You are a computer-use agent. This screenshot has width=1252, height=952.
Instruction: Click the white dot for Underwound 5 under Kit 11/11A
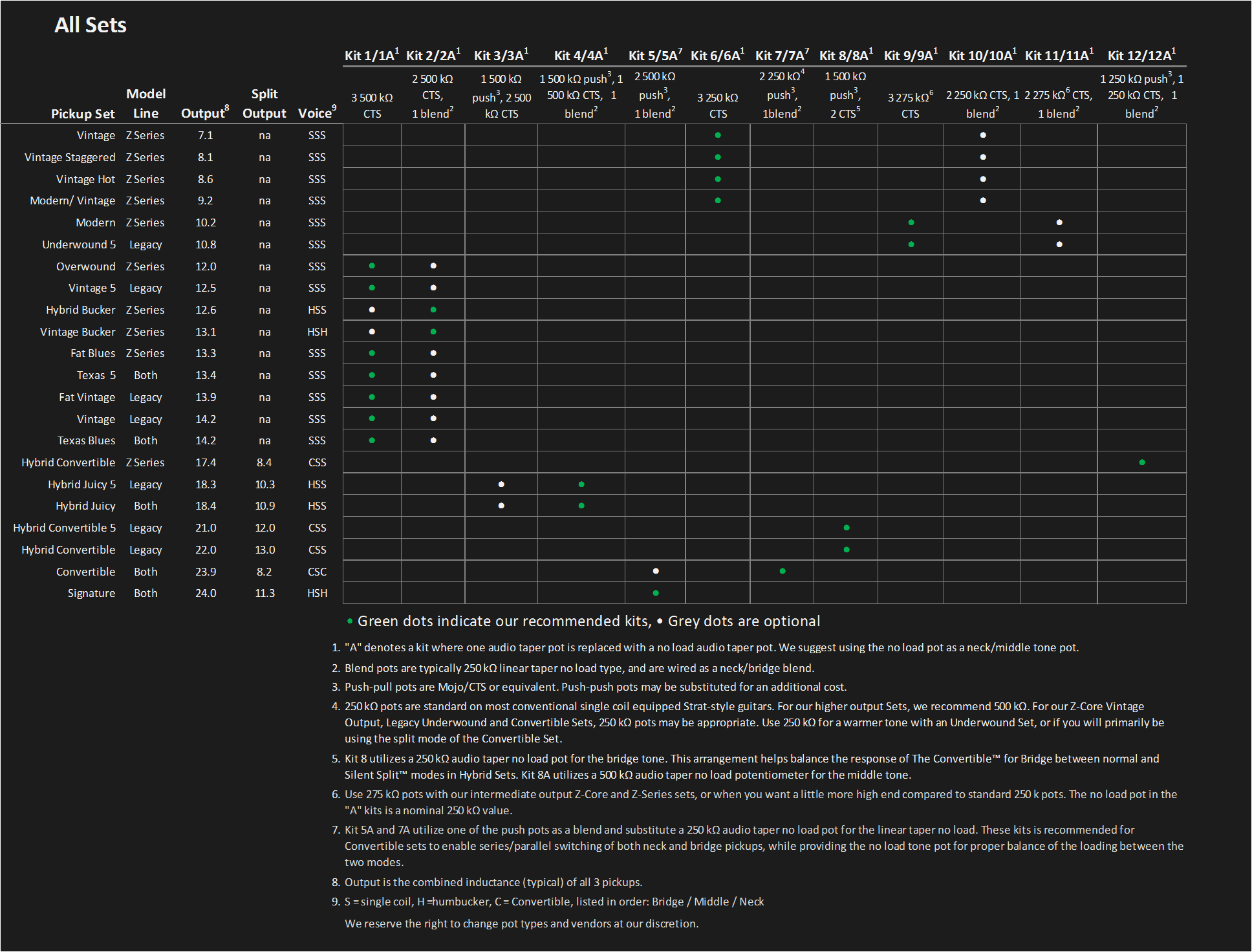click(x=1059, y=244)
